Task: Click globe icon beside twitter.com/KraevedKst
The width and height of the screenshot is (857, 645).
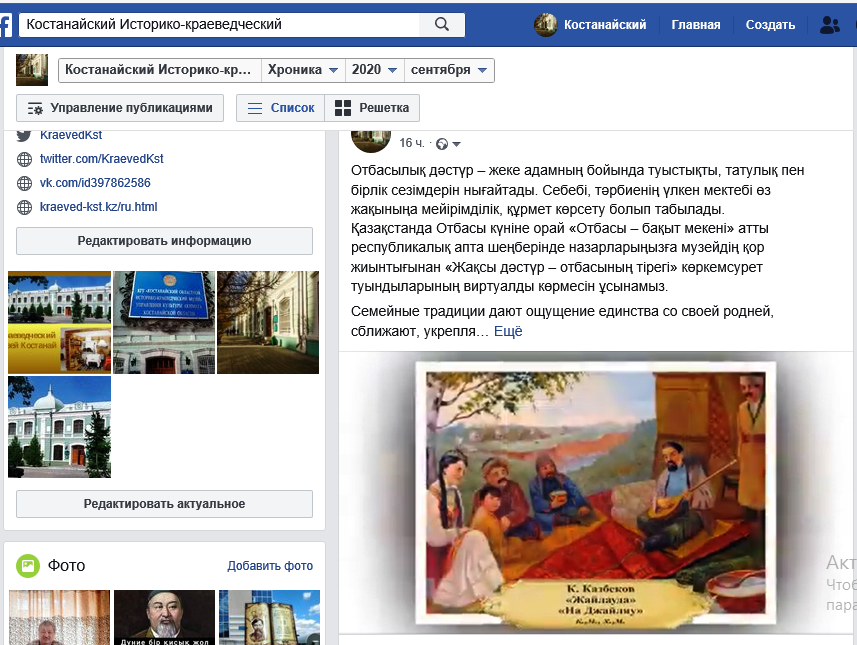Action: point(25,159)
